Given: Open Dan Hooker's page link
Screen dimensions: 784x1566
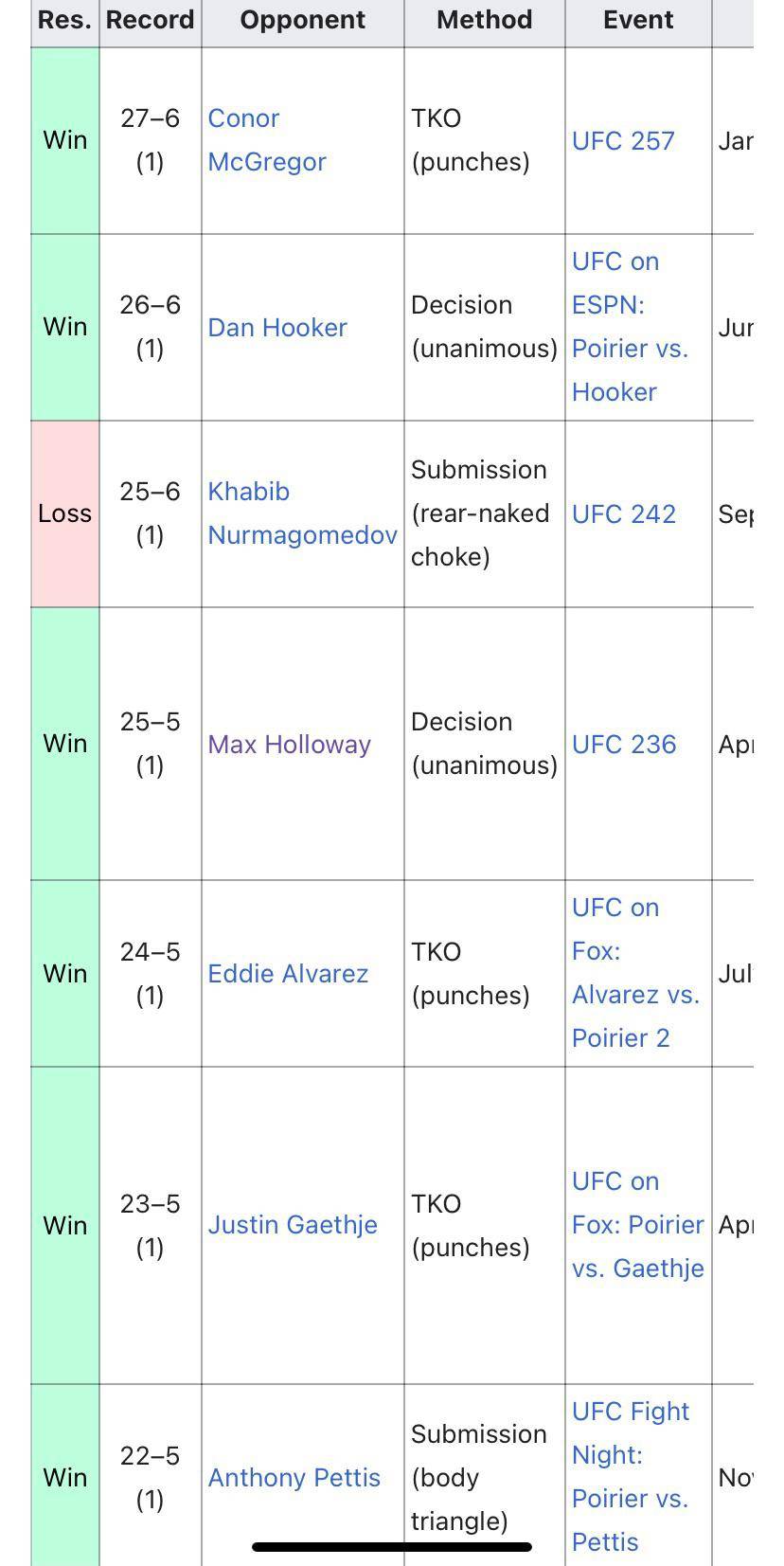Looking at the screenshot, I should click(x=277, y=328).
